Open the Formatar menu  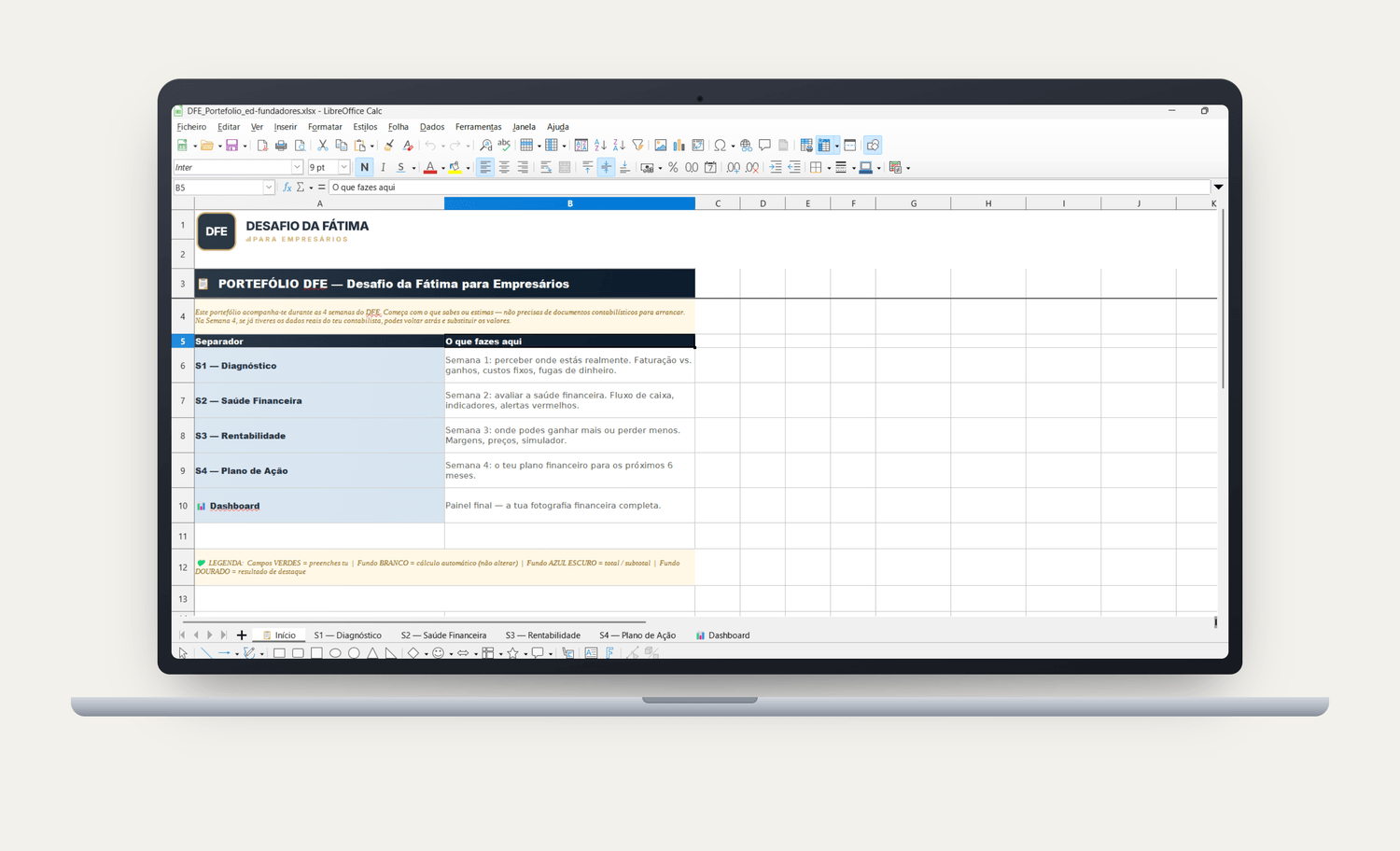tap(325, 127)
